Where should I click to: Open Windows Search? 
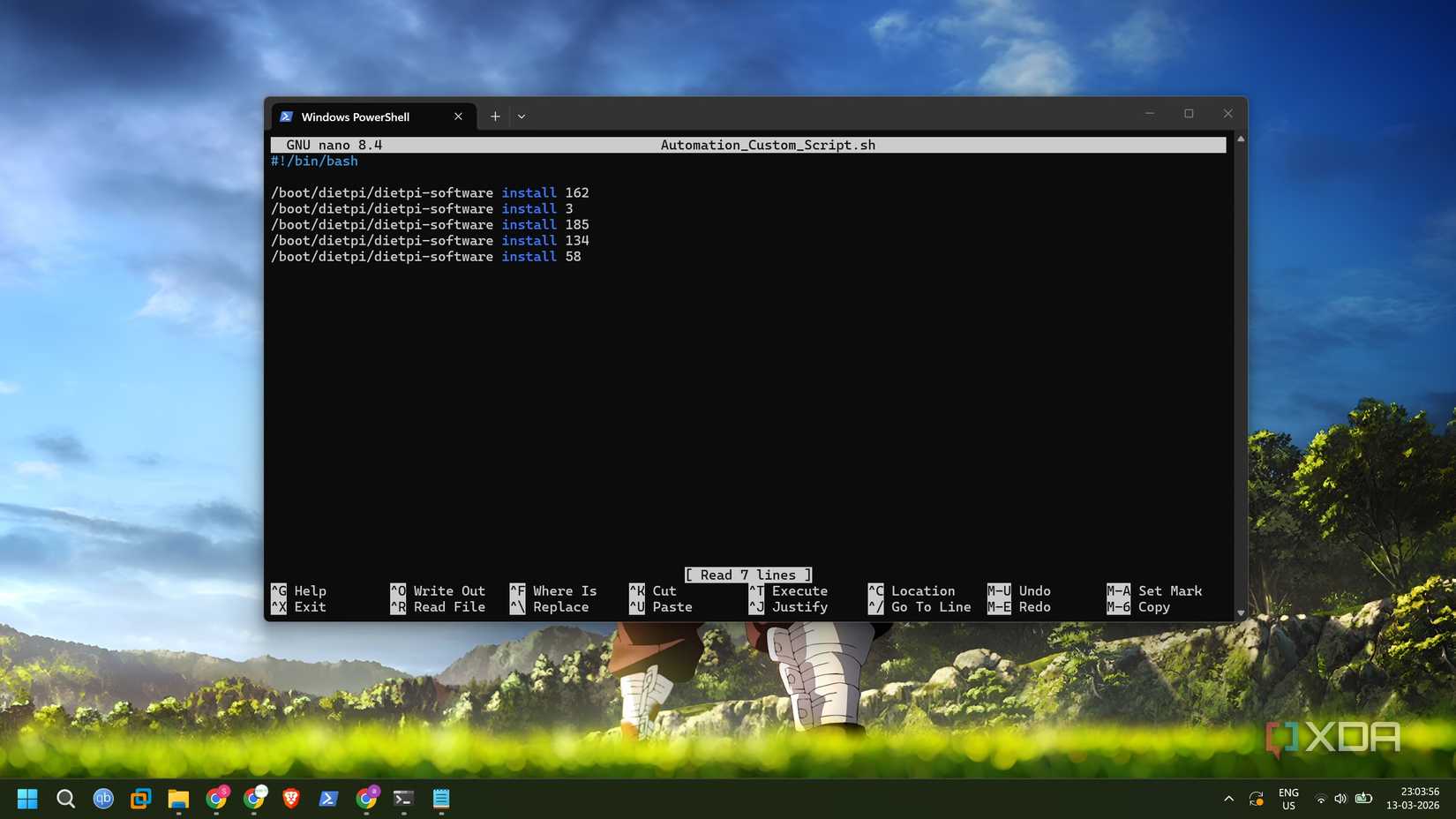pyautogui.click(x=66, y=799)
